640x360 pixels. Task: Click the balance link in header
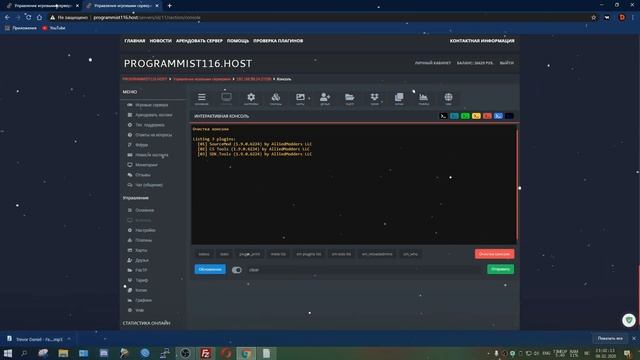click(475, 63)
